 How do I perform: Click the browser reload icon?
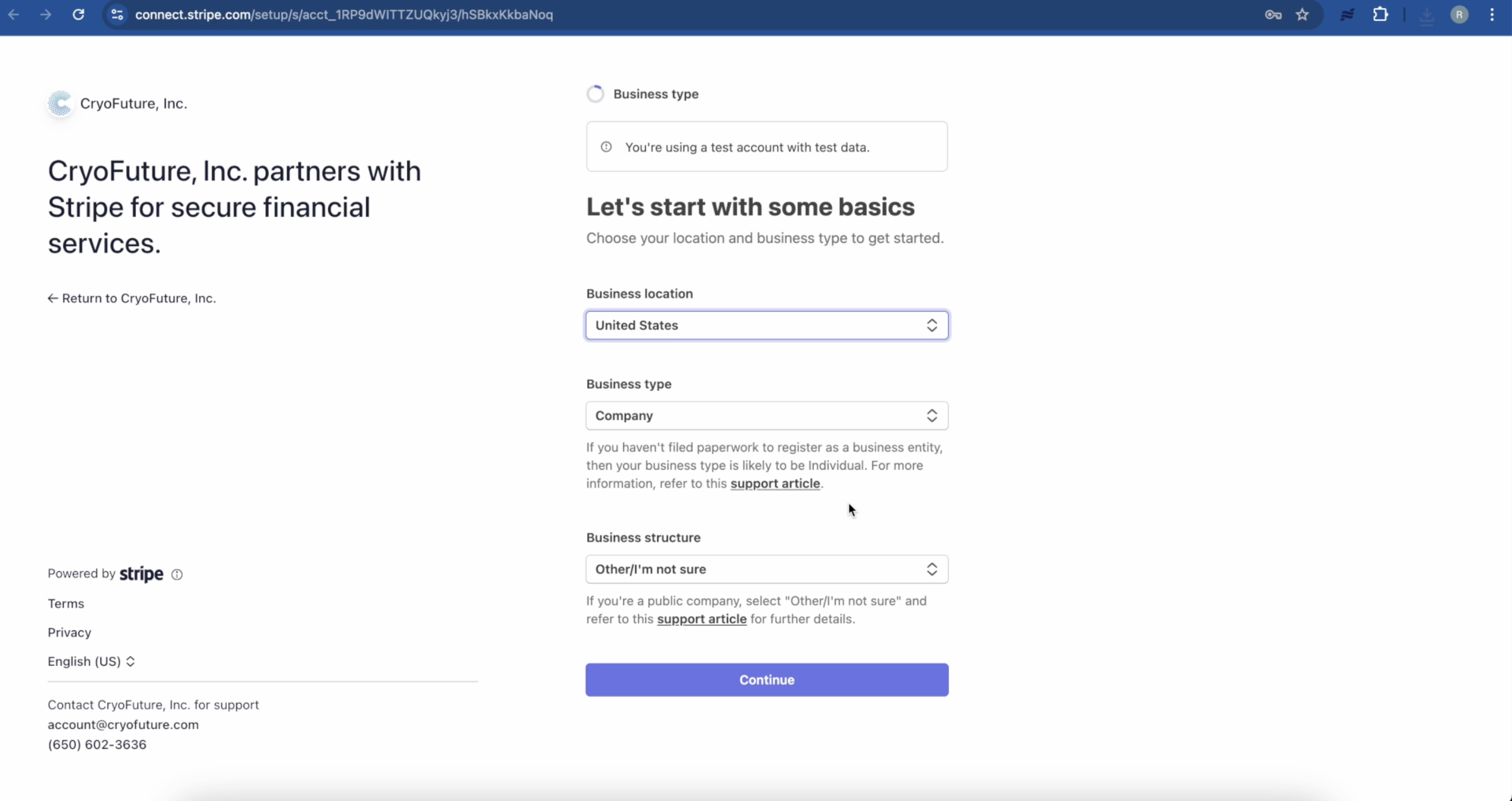(78, 15)
